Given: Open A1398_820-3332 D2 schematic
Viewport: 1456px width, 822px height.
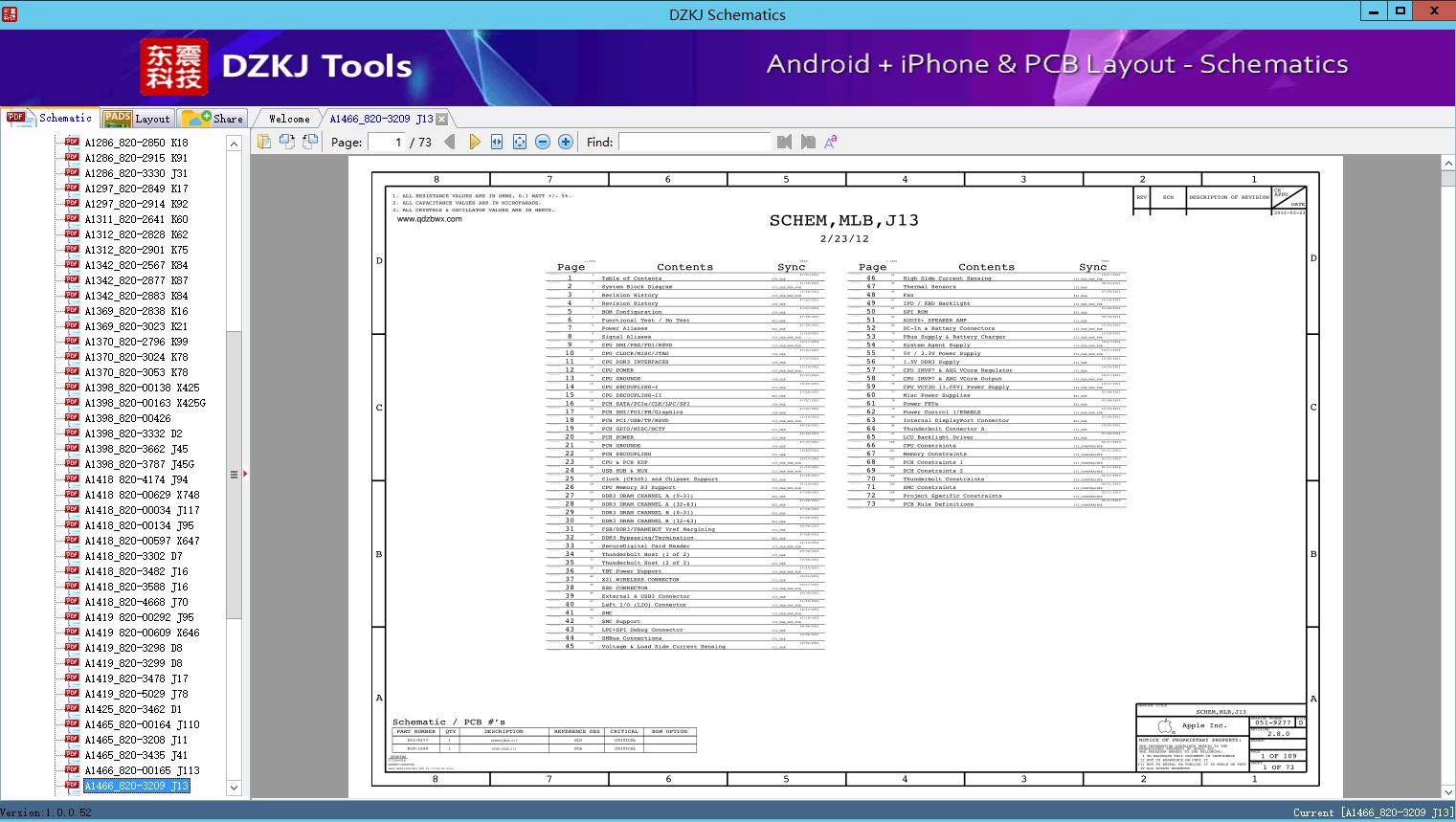Looking at the screenshot, I should (x=133, y=433).
